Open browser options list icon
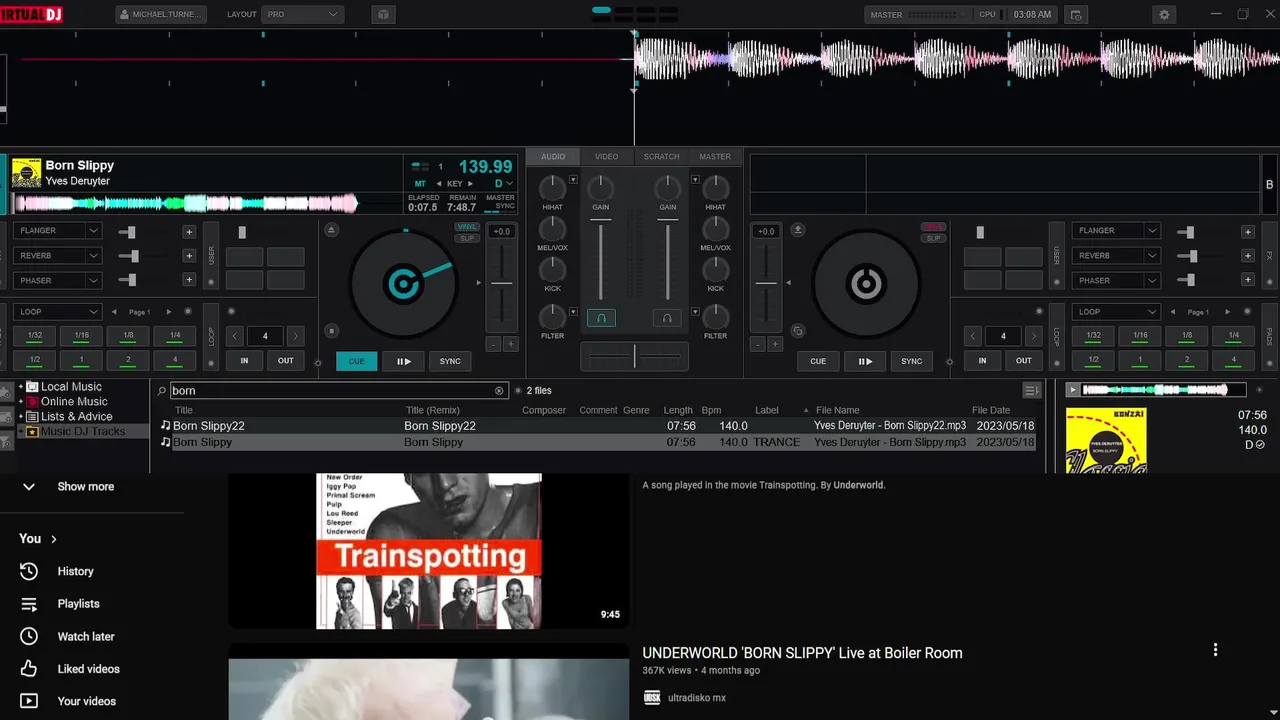Screen dimensions: 1280x720 click(1031, 391)
